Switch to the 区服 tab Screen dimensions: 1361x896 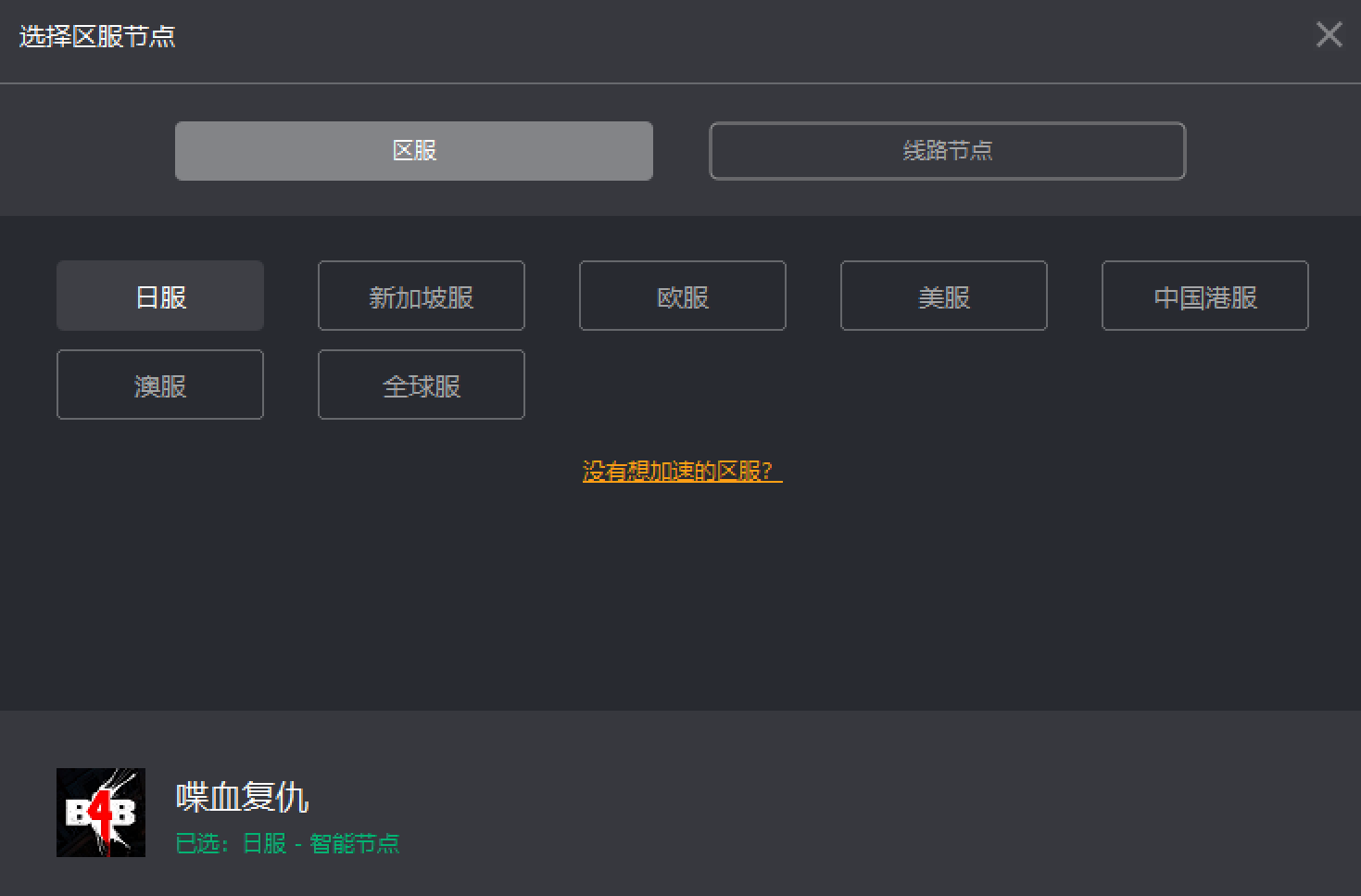[x=414, y=151]
